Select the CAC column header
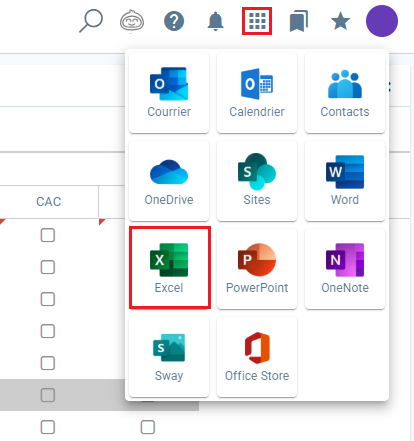The height and width of the screenshot is (441, 414). pyautogui.click(x=49, y=202)
